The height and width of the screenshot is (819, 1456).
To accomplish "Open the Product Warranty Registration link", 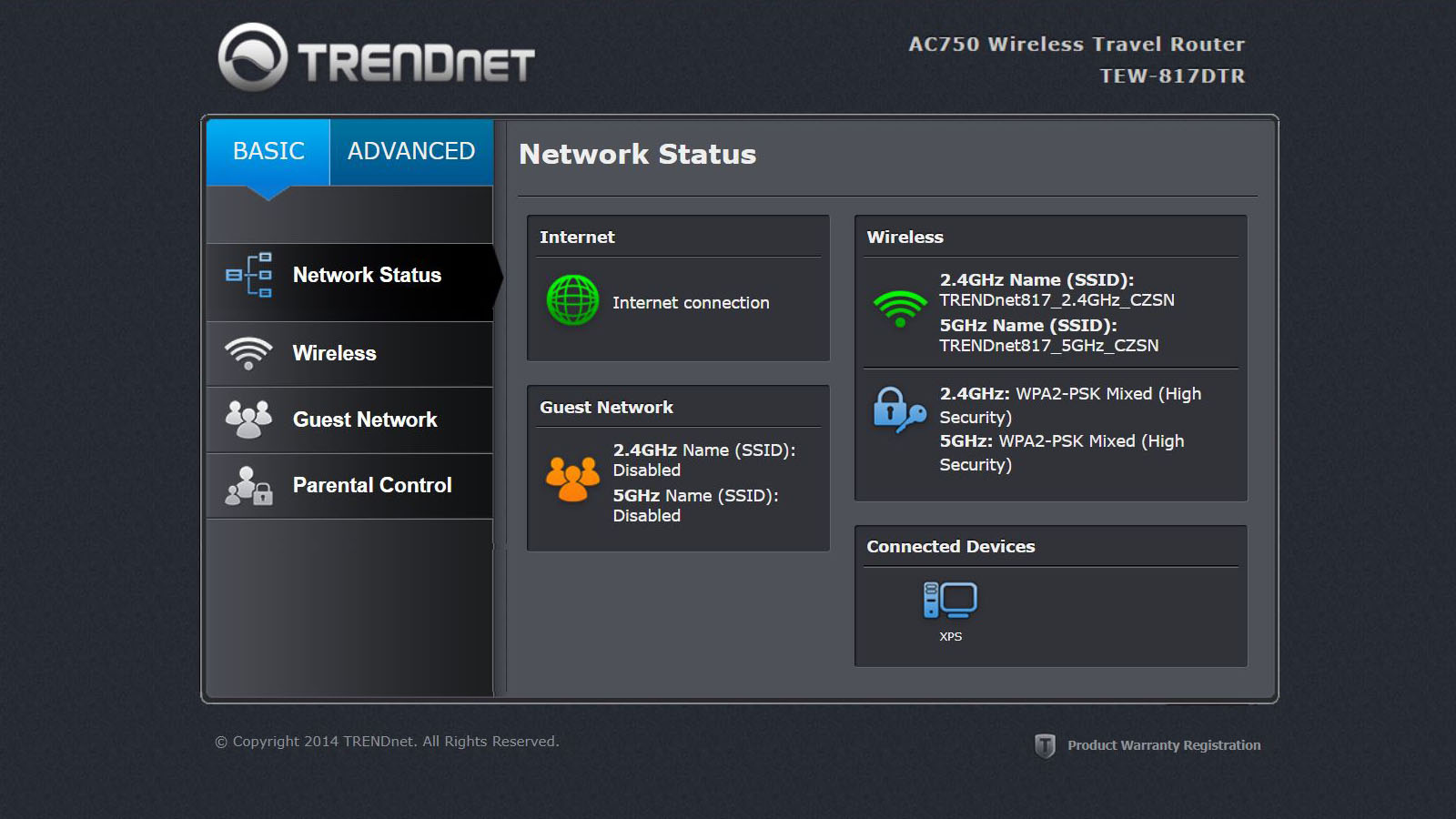I will 1164,745.
